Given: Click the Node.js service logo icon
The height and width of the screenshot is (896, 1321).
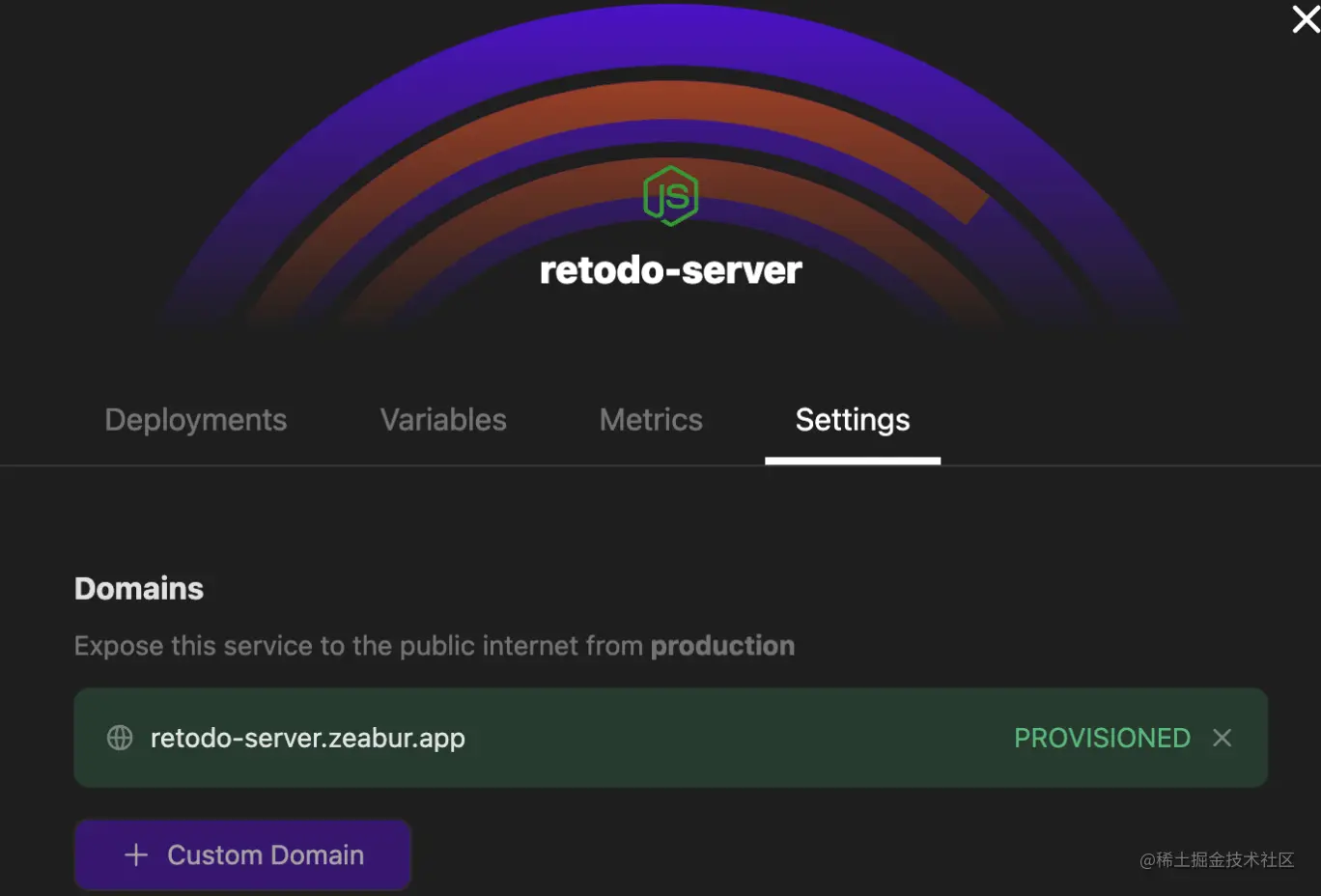Looking at the screenshot, I should pos(670,196).
